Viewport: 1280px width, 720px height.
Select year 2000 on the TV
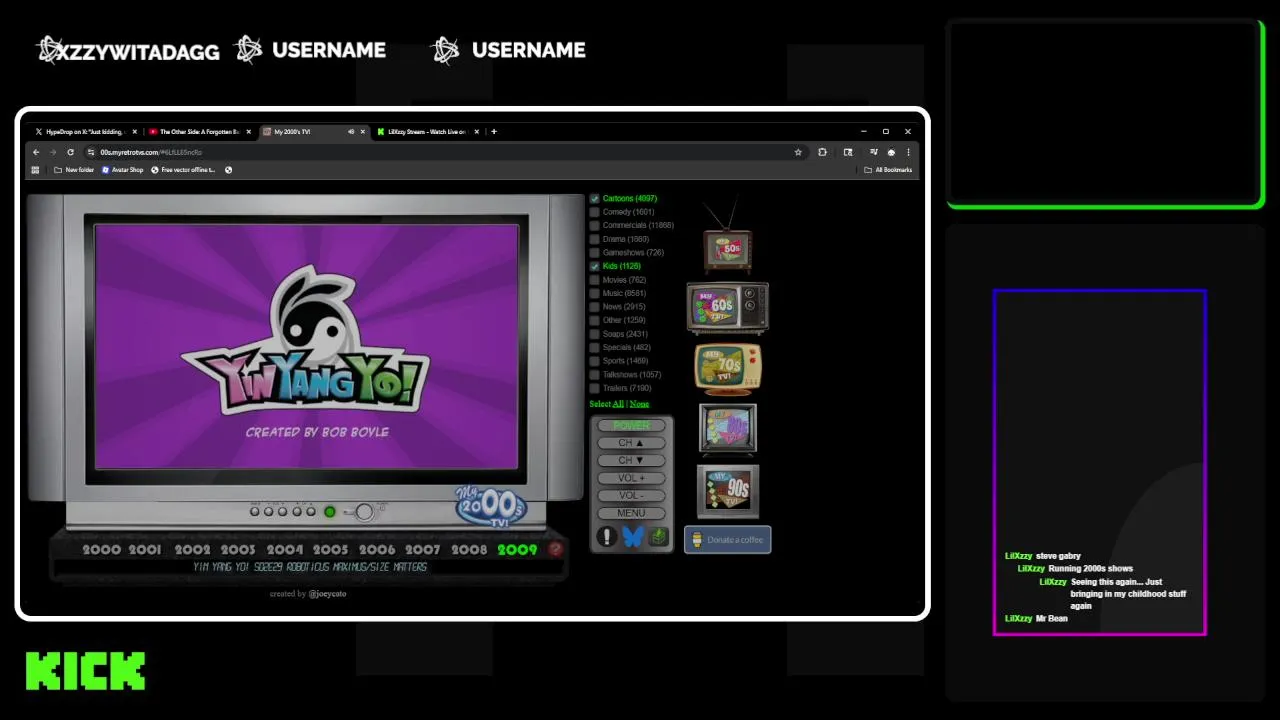(x=101, y=549)
